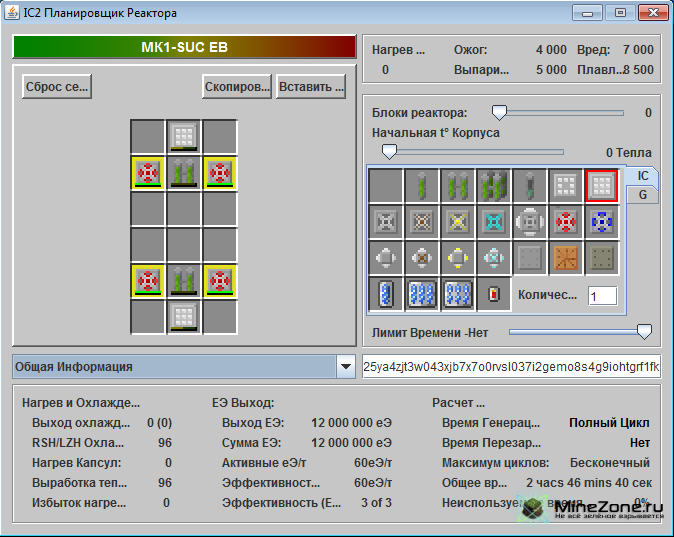Select the empty slot in component palette

386,185
